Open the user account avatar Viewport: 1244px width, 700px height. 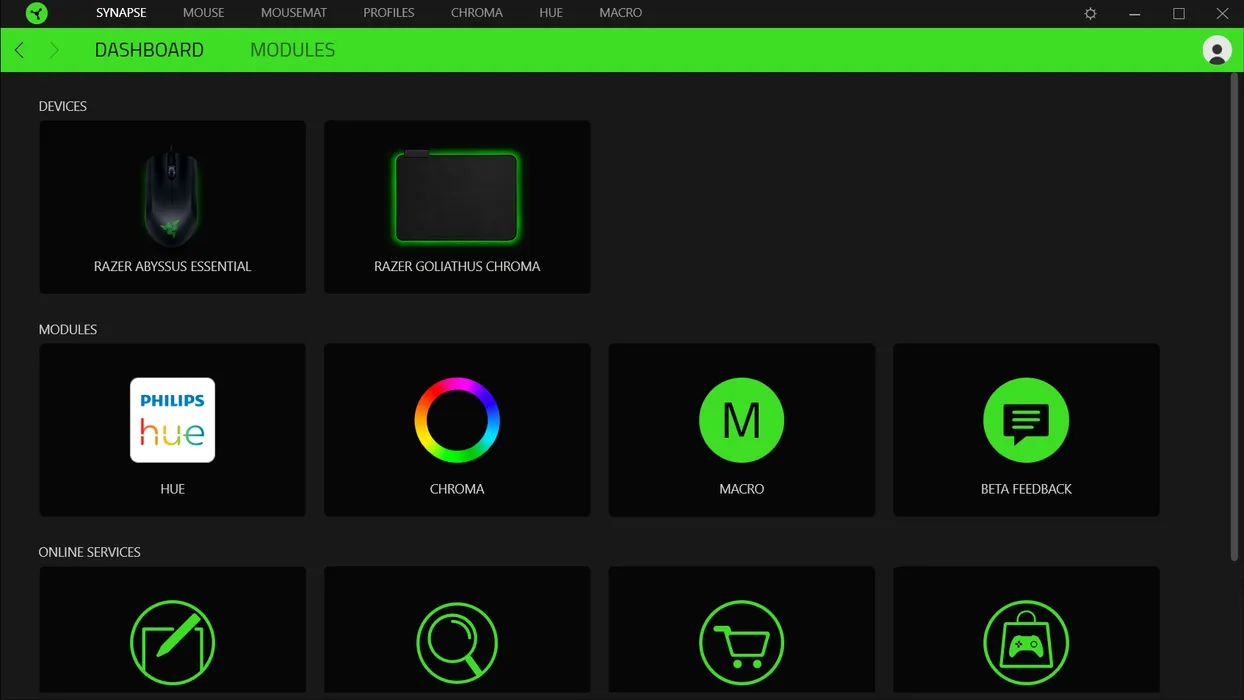(1217, 50)
